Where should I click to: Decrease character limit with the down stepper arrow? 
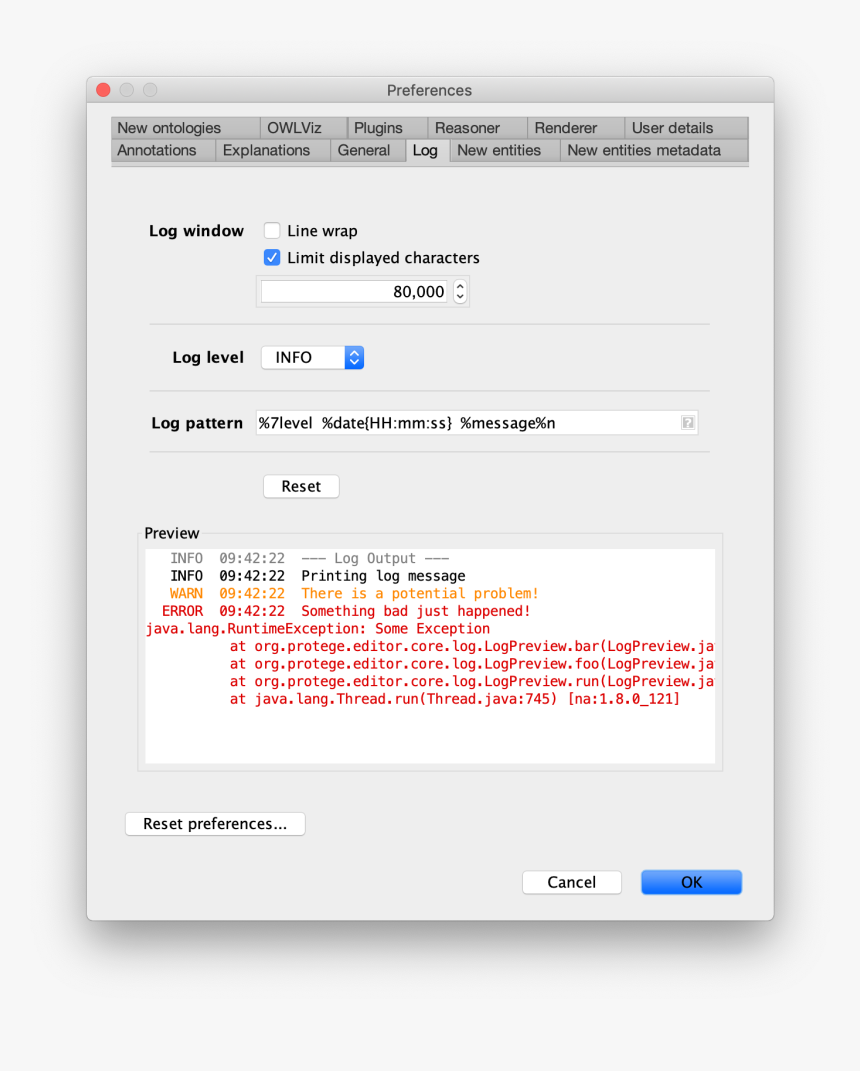point(459,296)
